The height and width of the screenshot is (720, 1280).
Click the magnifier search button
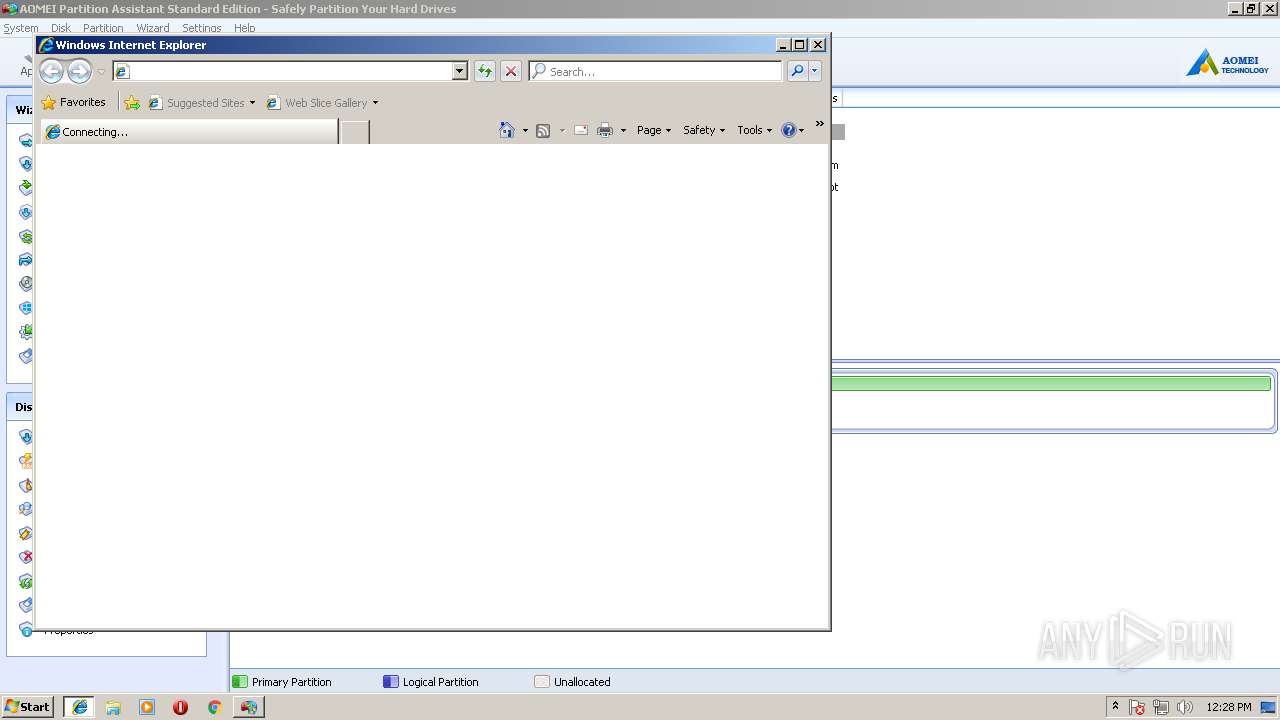click(797, 71)
